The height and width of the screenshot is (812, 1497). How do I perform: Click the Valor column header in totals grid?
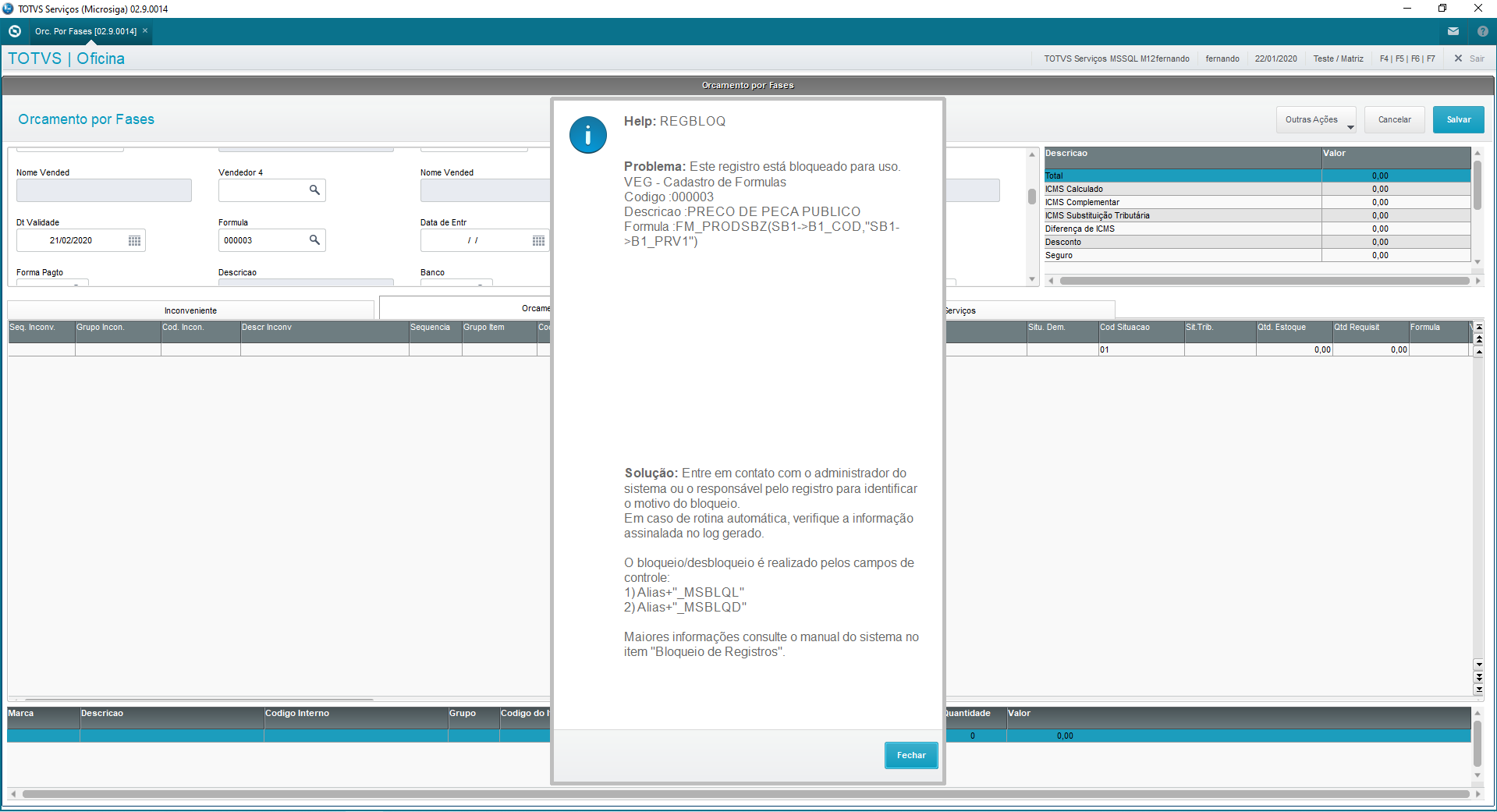coord(1396,158)
